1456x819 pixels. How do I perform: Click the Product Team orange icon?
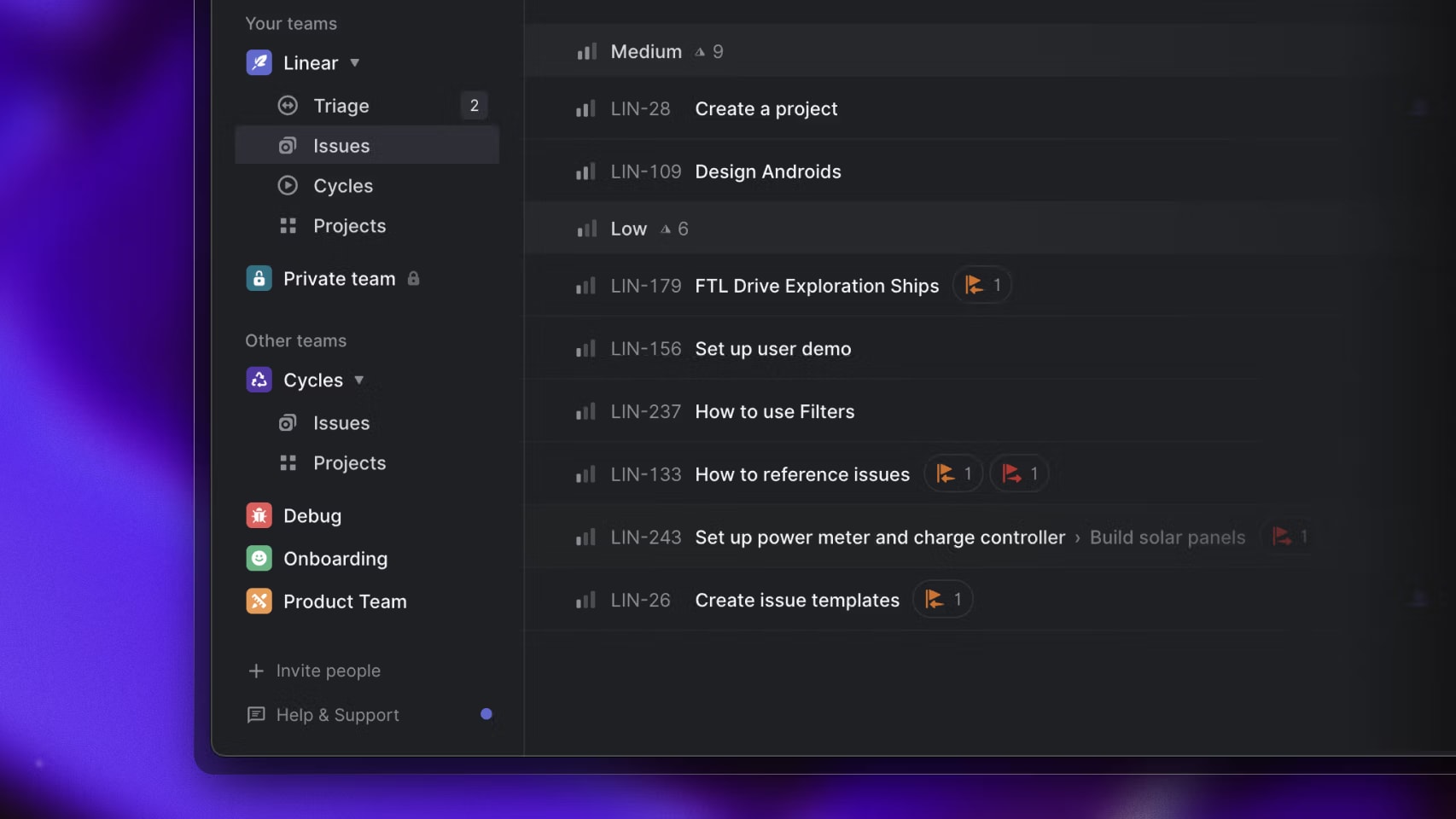[x=259, y=601]
